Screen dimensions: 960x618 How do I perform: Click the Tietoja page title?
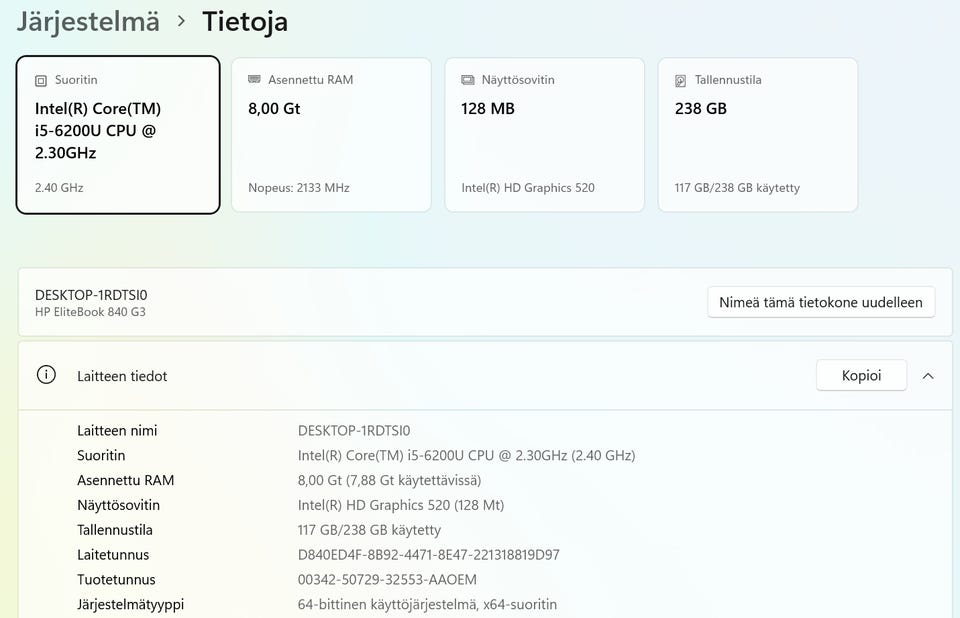point(245,21)
